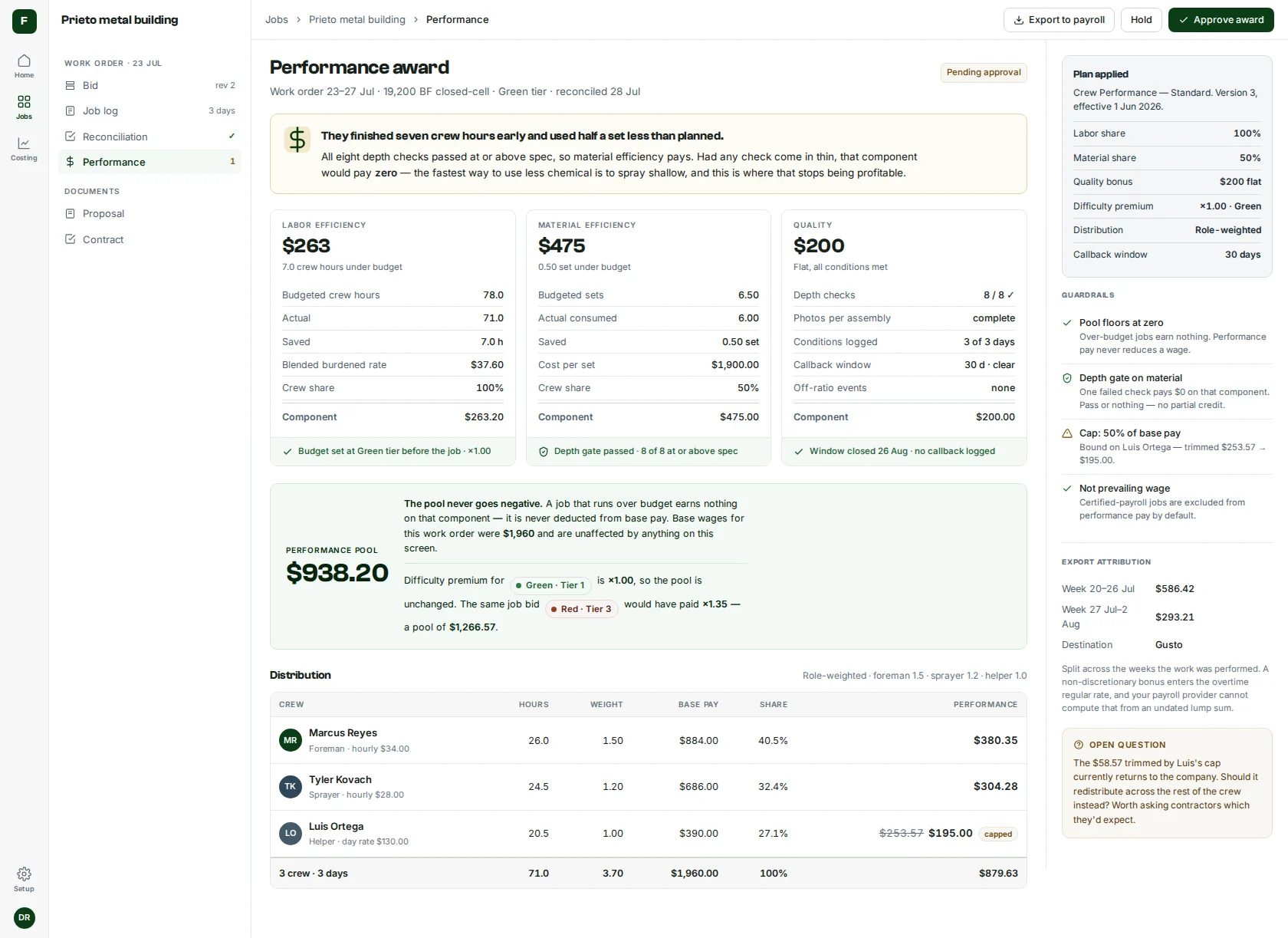Viewport: 1288px width, 938px height.
Task: Click Callback window 30 days value
Action: [1243, 255]
